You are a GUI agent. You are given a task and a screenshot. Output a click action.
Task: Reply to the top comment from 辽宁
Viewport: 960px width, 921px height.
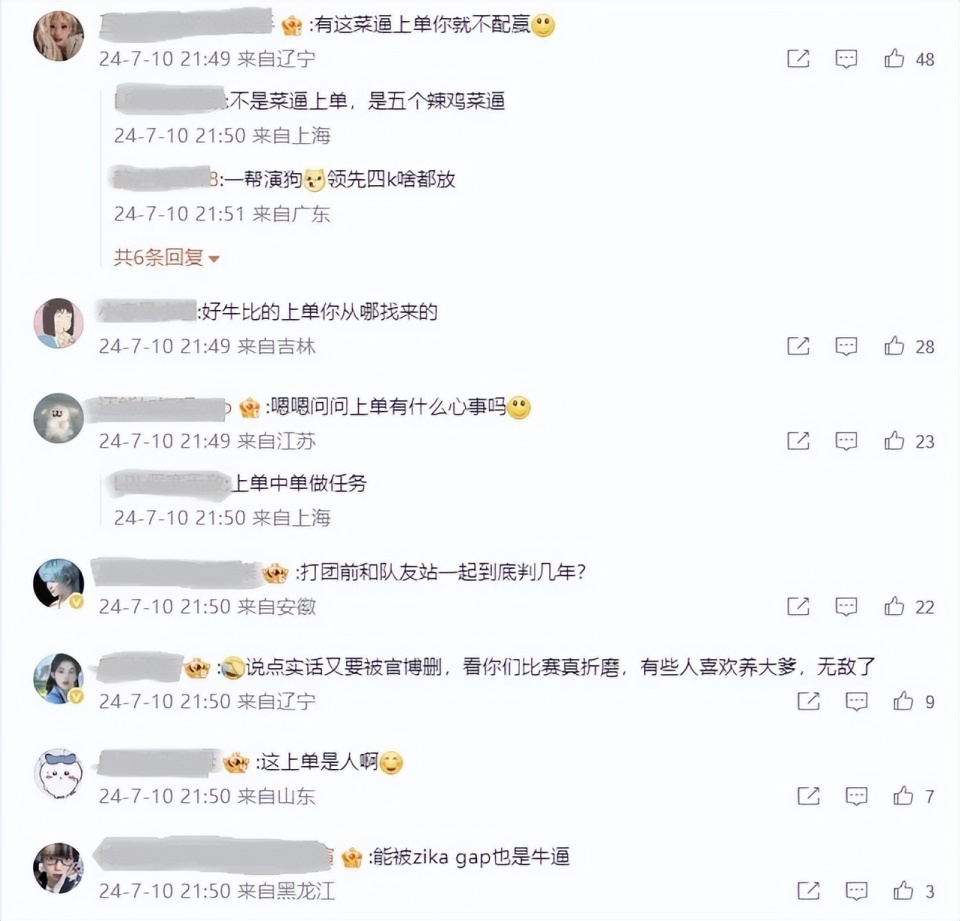pos(846,59)
